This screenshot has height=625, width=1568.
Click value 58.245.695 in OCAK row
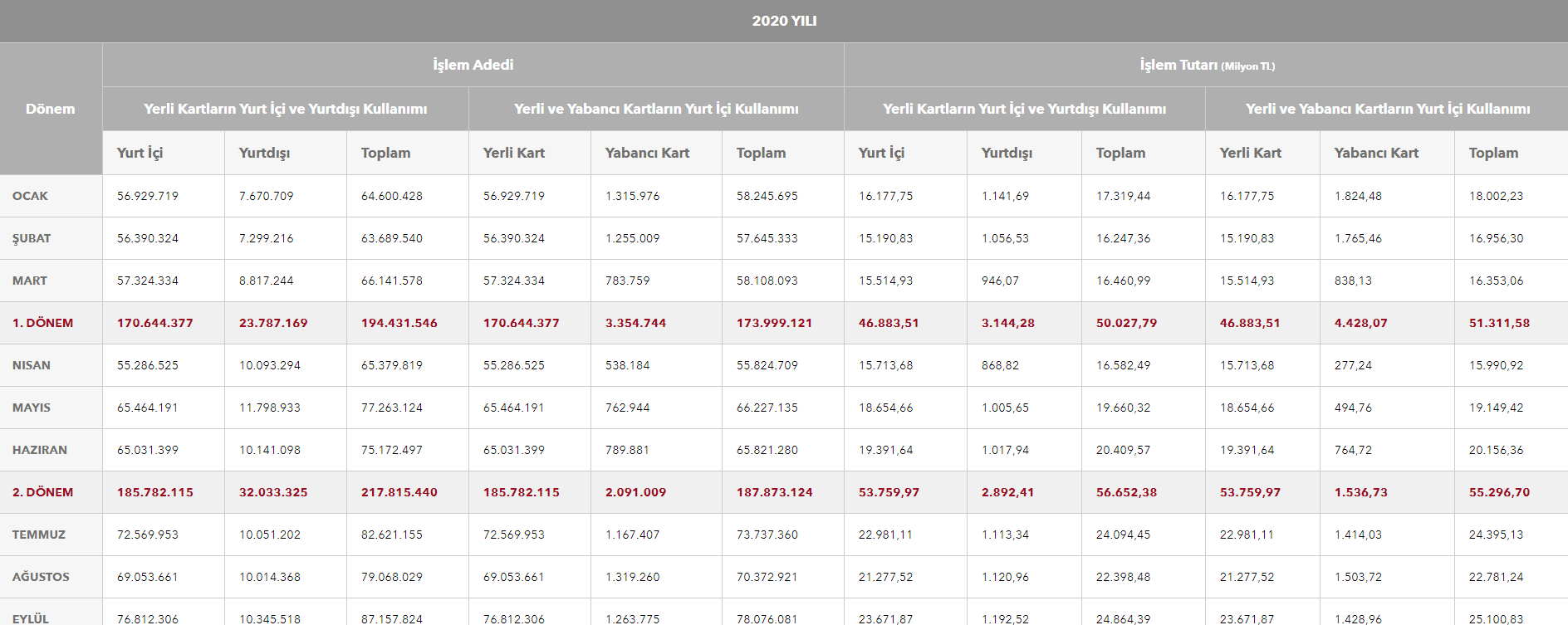pos(767,196)
